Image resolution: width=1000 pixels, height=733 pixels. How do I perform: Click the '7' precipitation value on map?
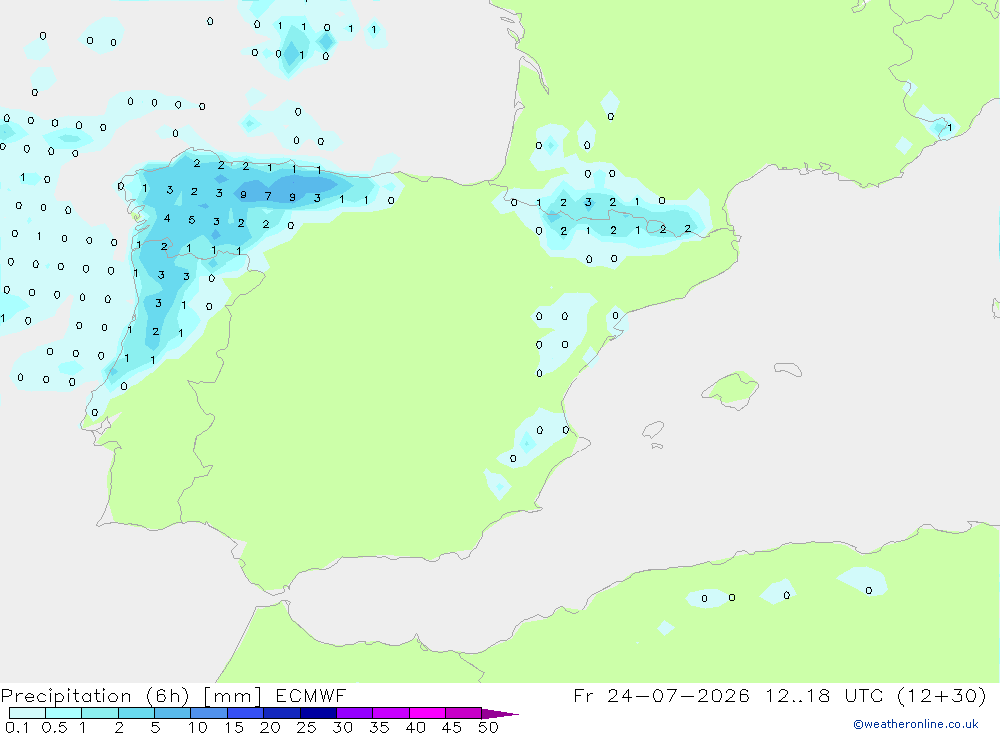(268, 196)
